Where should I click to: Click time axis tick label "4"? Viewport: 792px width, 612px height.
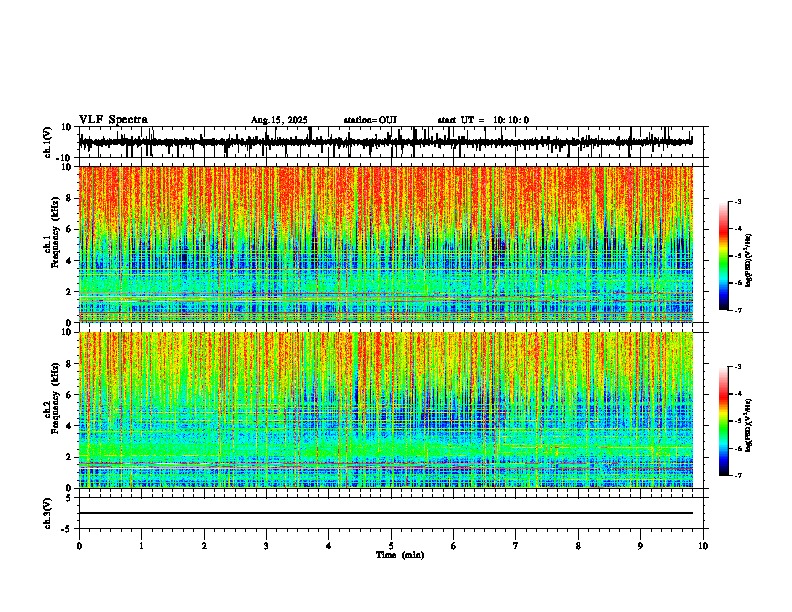[329, 546]
